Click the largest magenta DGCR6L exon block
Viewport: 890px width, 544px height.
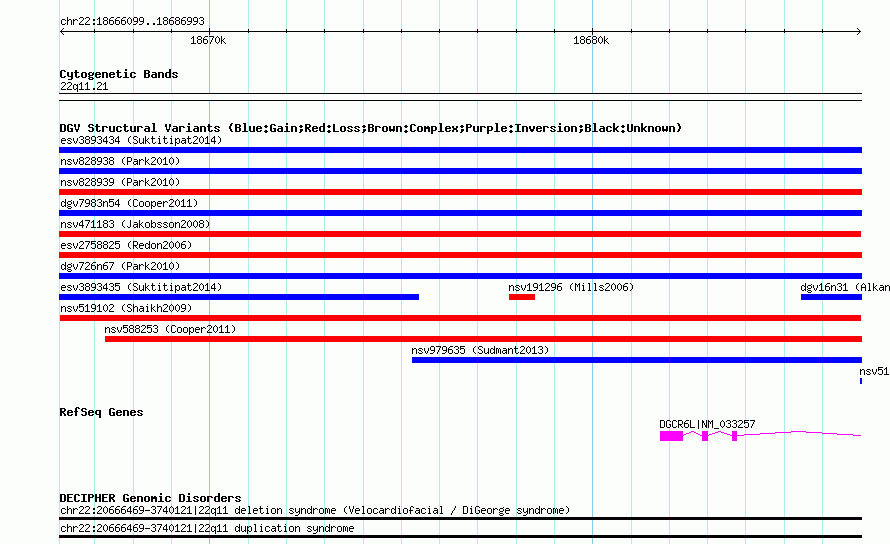coord(671,436)
